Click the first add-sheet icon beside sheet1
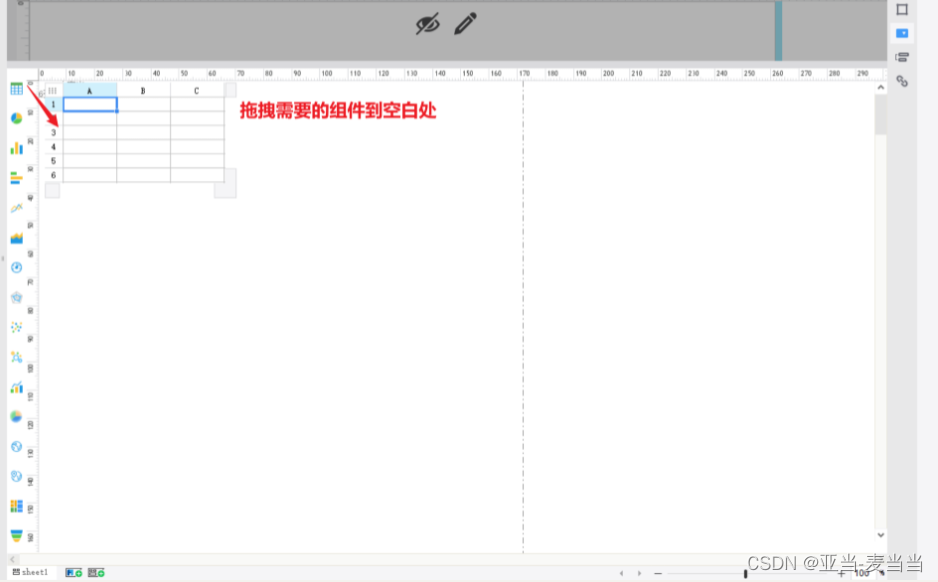Image resolution: width=938 pixels, height=582 pixels. [74, 572]
